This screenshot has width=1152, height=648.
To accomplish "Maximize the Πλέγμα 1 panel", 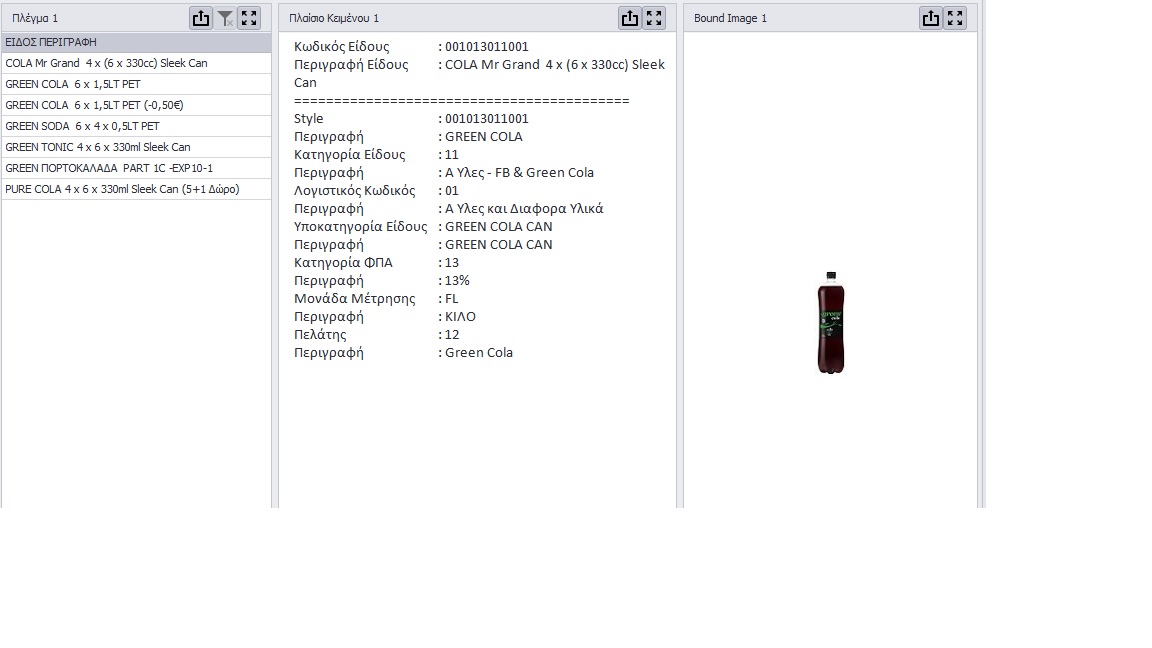I will tap(249, 18).
